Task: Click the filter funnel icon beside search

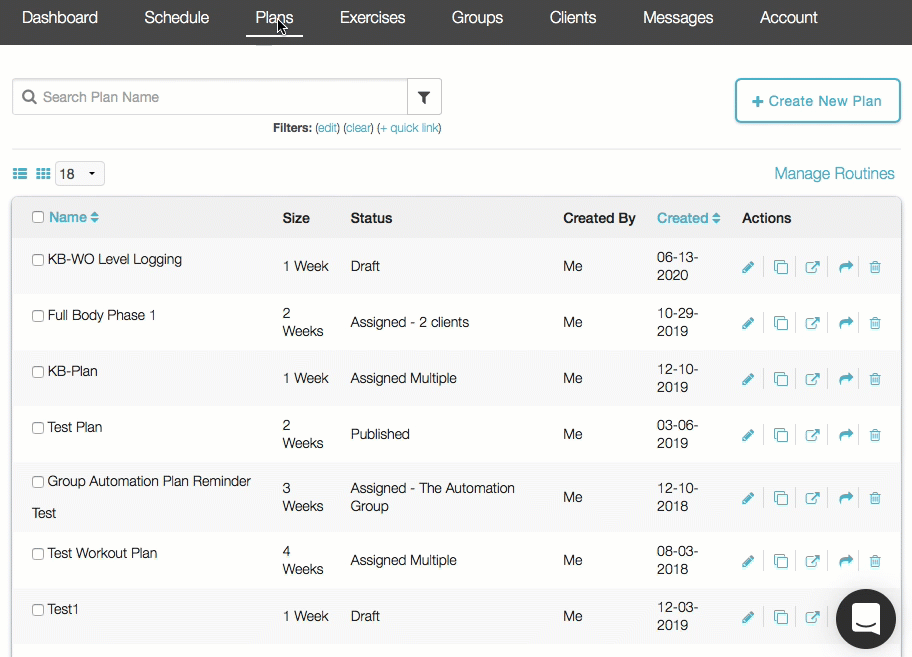Action: coord(424,97)
